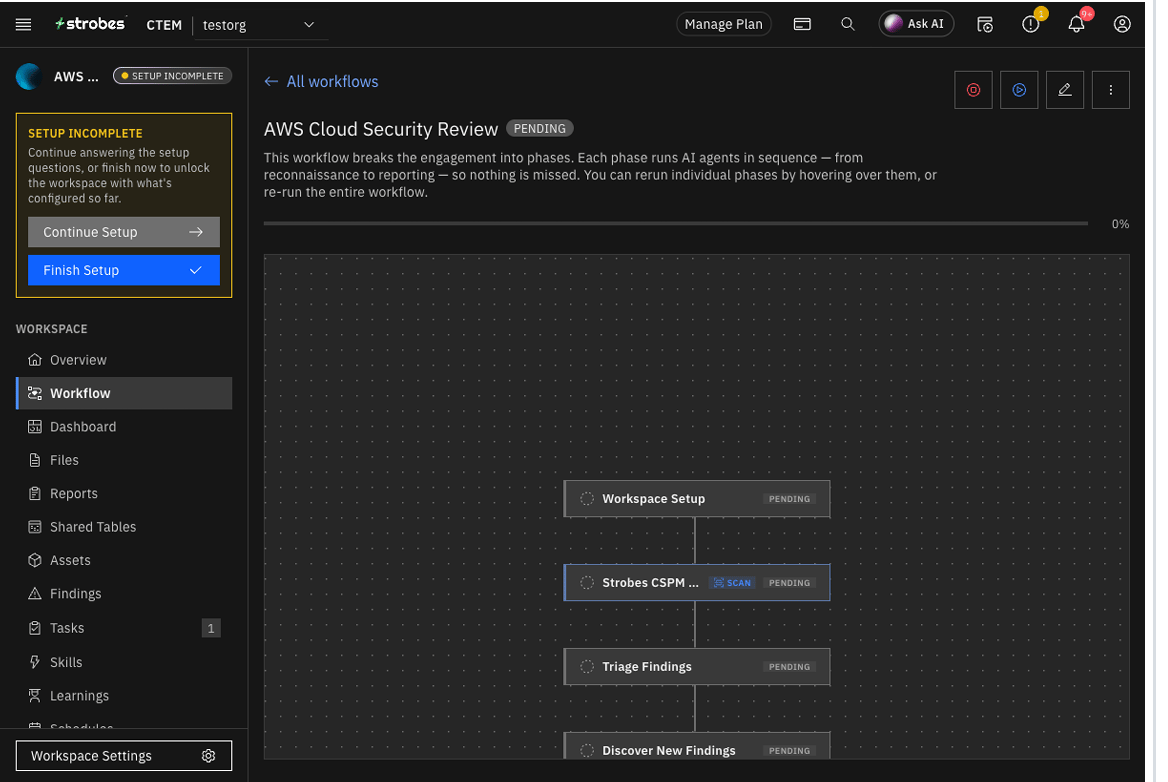The image size is (1168, 782).
Task: Open the three-dot more options menu
Action: (x=1111, y=90)
